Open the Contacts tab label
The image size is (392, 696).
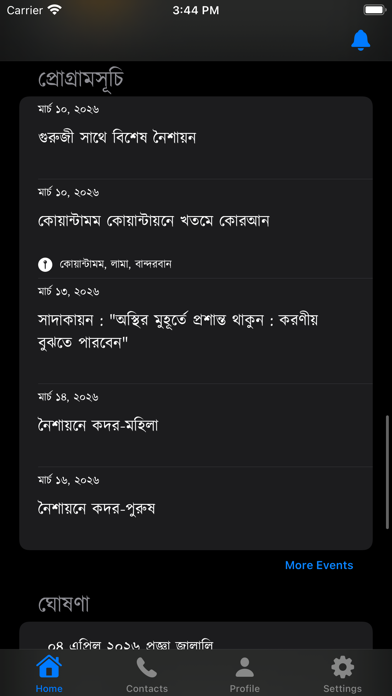tap(147, 688)
